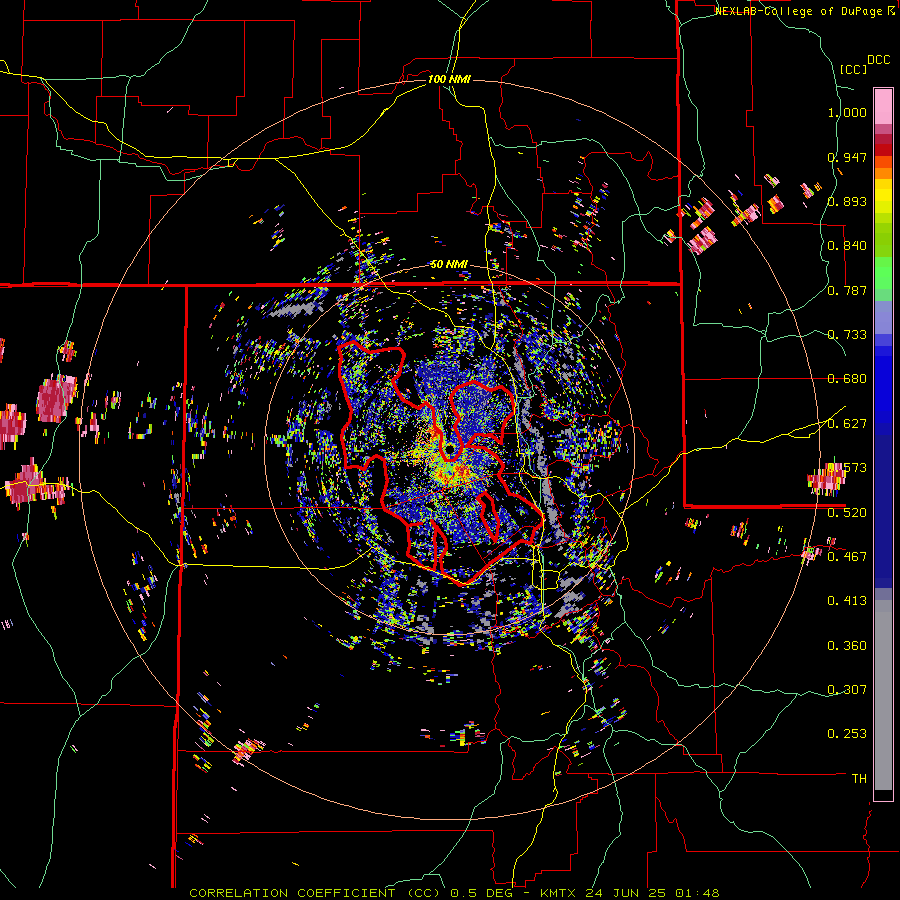Click the 0.520 scale value

[847, 512]
